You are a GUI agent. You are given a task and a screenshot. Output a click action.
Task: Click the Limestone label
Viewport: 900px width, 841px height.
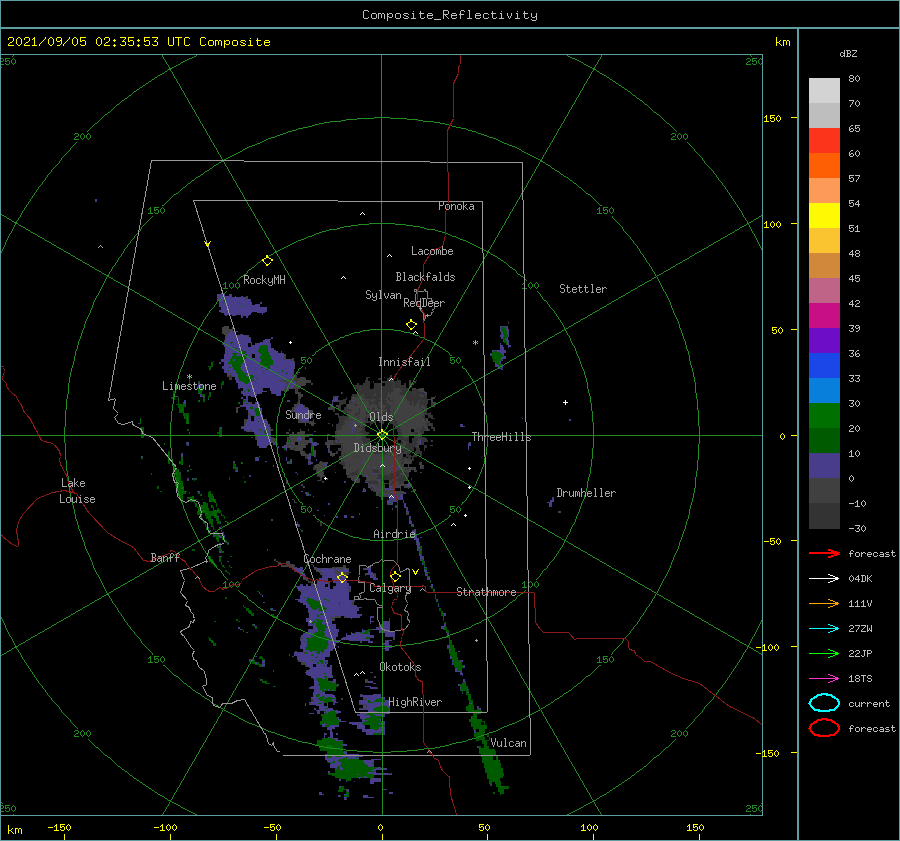pyautogui.click(x=189, y=386)
